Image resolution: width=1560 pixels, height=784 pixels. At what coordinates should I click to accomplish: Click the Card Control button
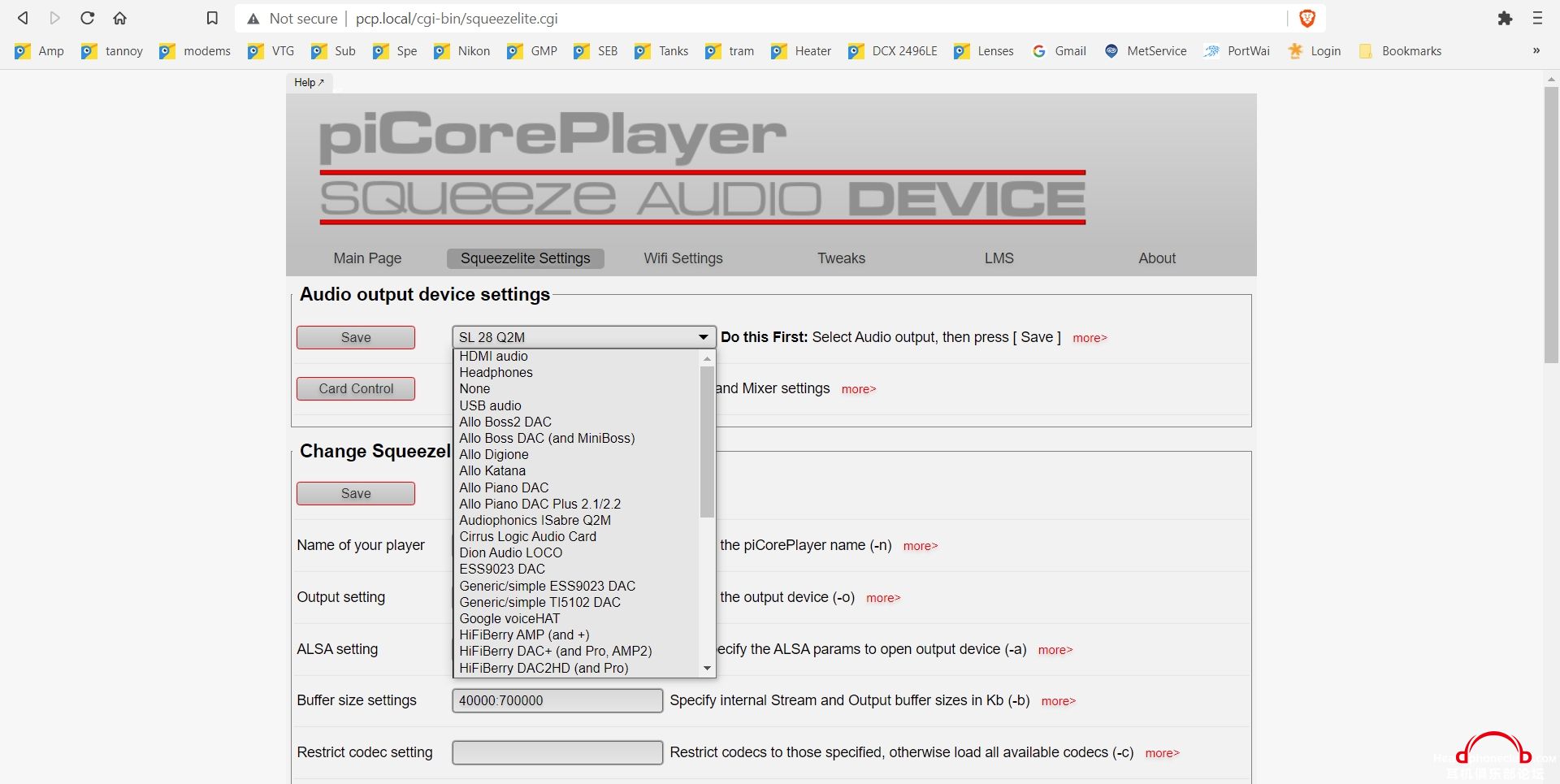point(356,388)
